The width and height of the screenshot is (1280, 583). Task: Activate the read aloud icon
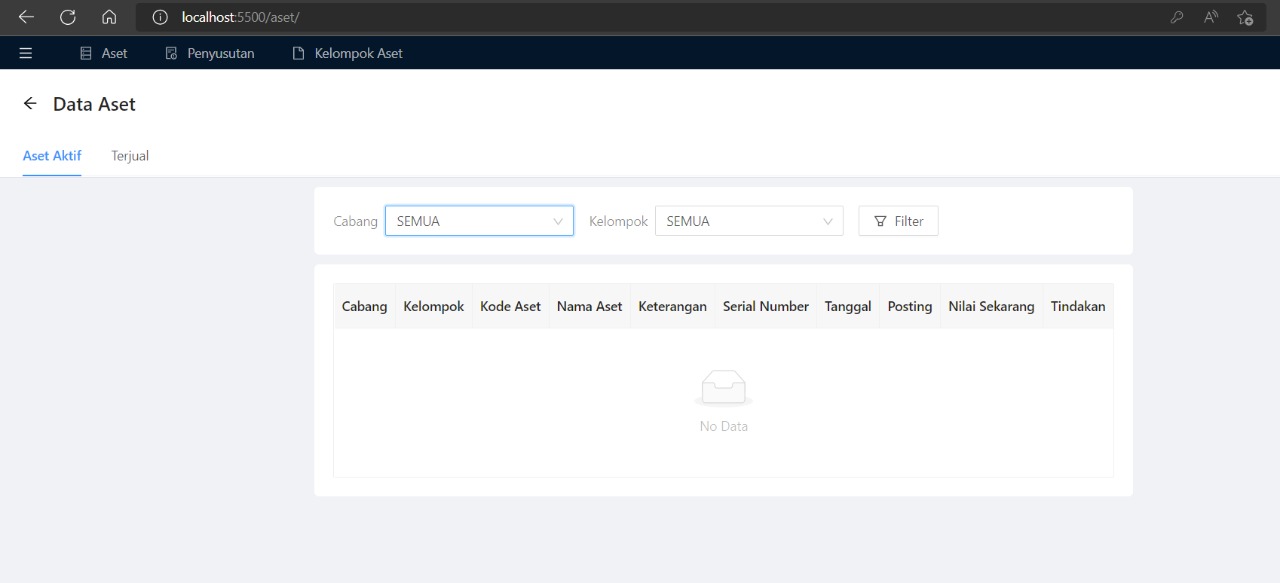tap(1211, 17)
